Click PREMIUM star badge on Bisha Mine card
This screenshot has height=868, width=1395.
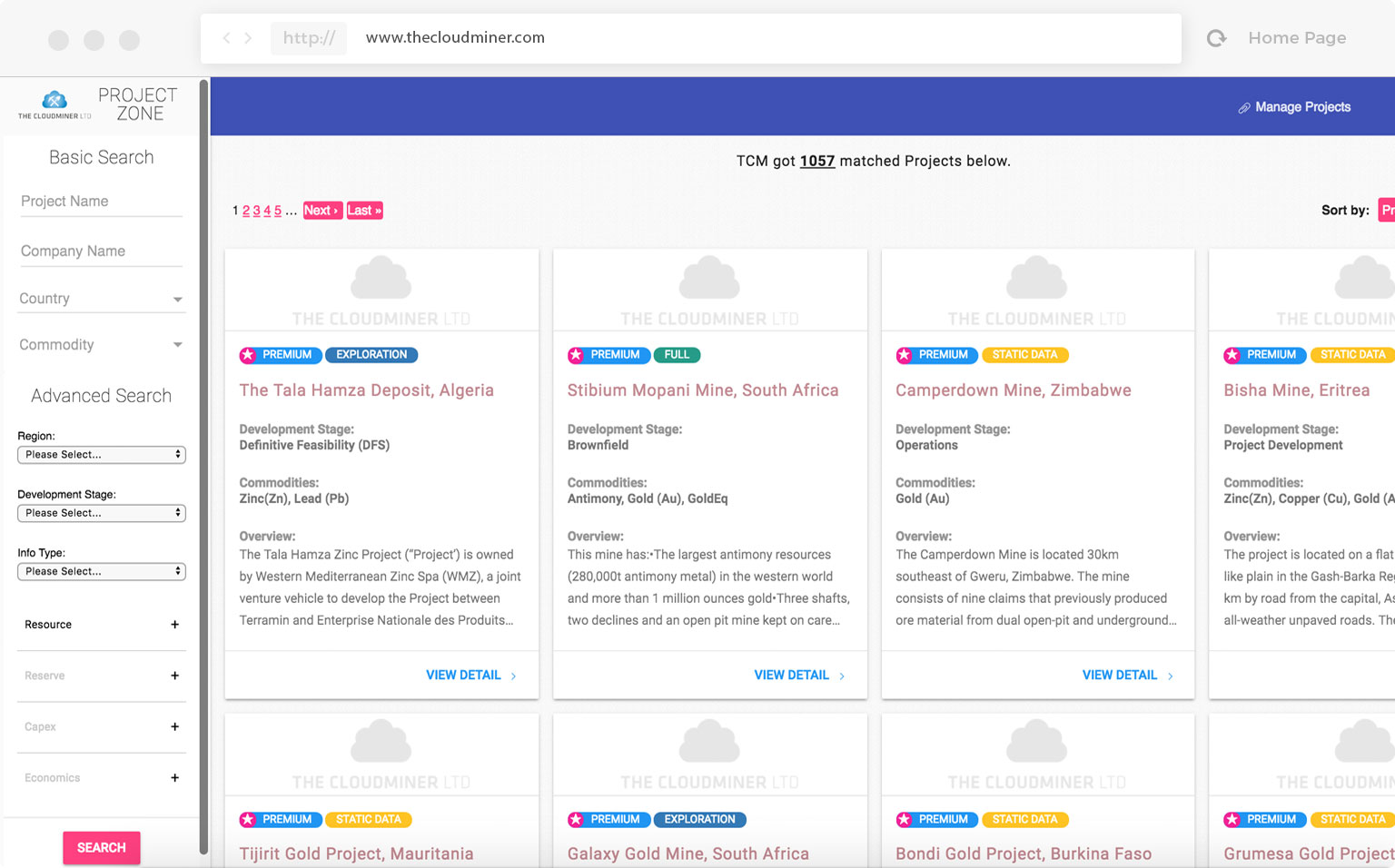pyautogui.click(x=1264, y=355)
